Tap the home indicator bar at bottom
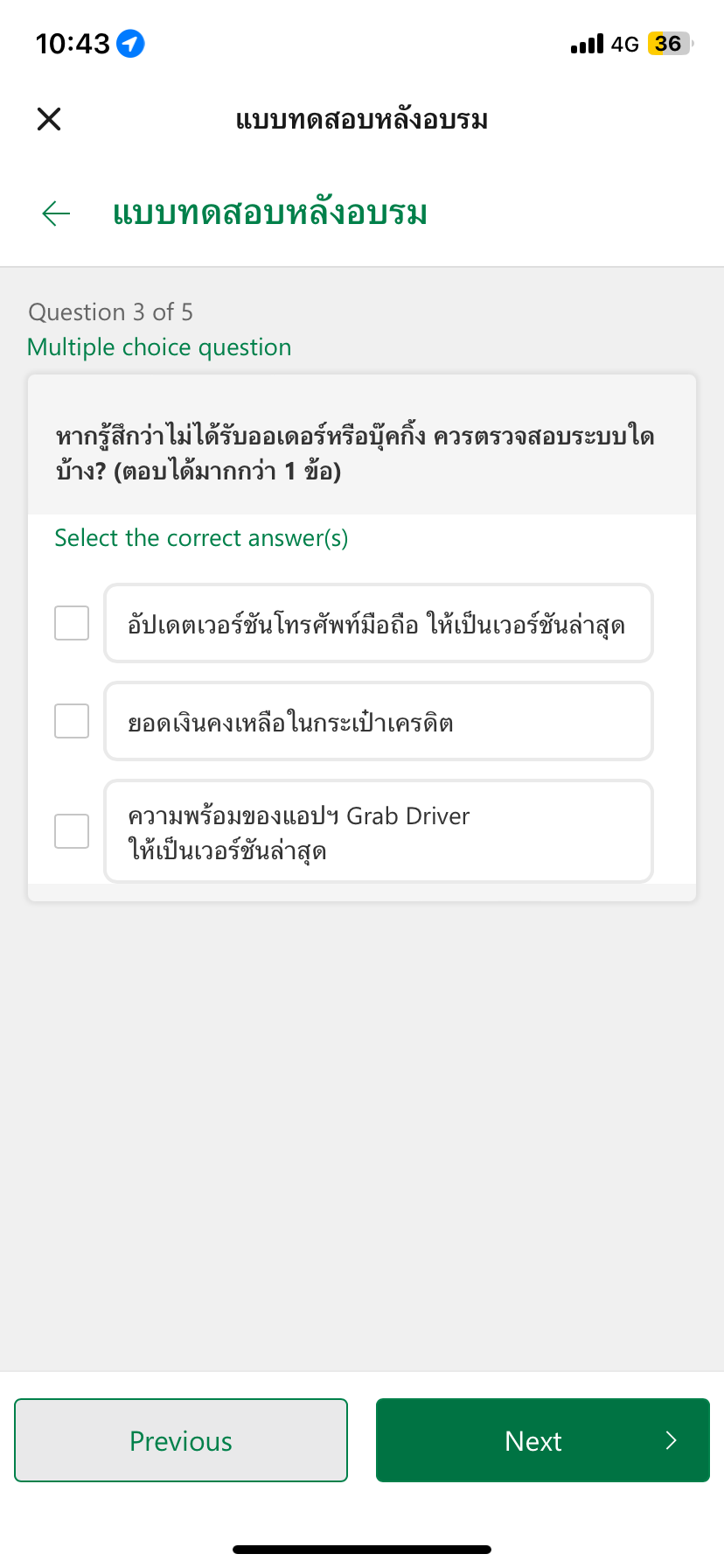 click(x=362, y=1550)
